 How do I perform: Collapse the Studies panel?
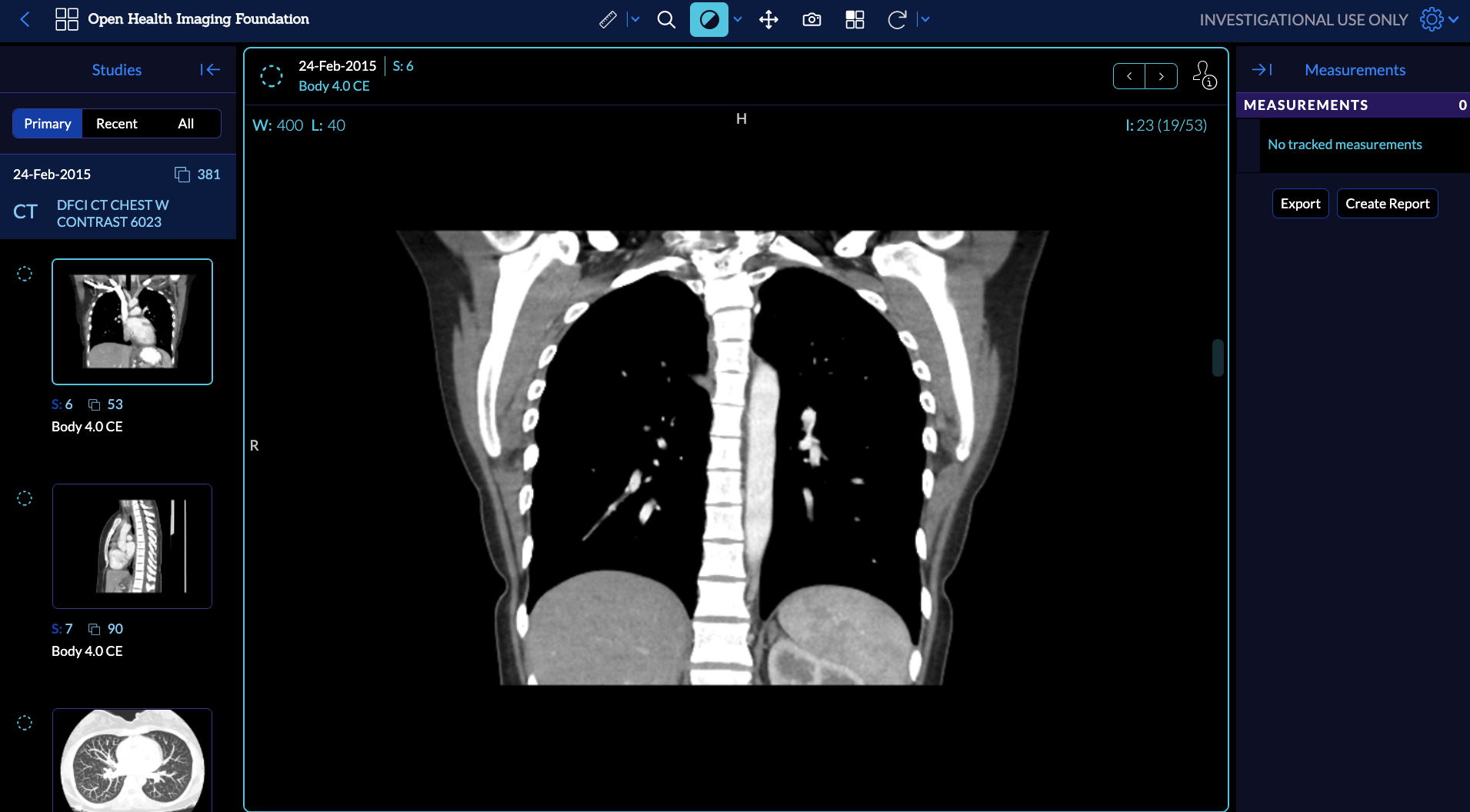point(208,69)
